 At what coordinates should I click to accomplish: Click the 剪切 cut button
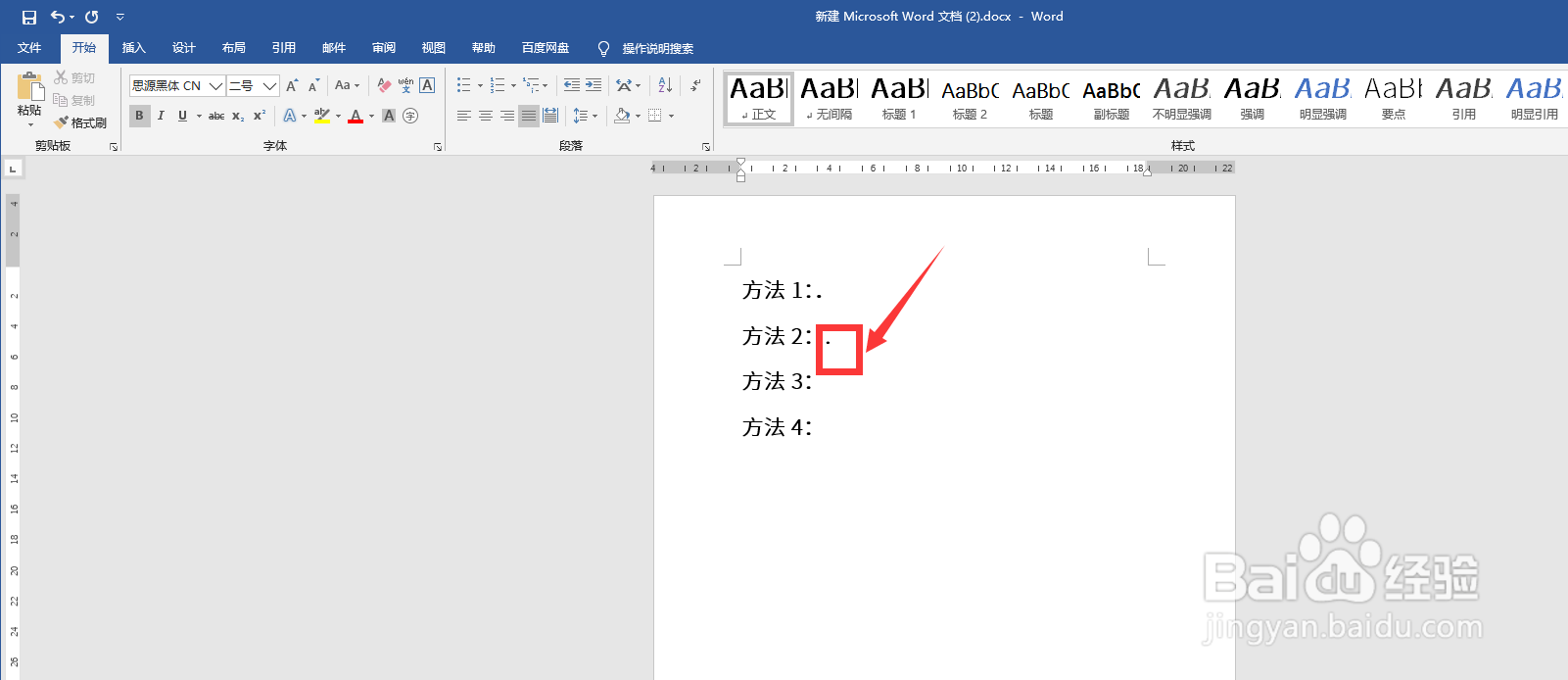coord(74,77)
